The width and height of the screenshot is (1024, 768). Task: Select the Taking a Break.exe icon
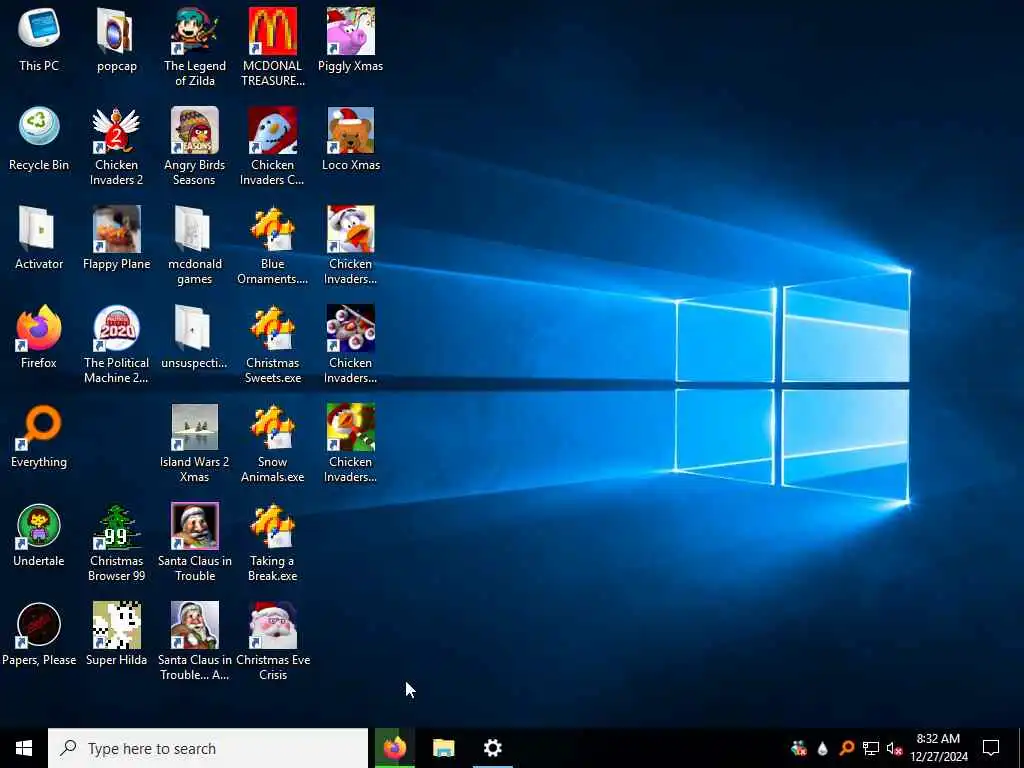[272, 526]
